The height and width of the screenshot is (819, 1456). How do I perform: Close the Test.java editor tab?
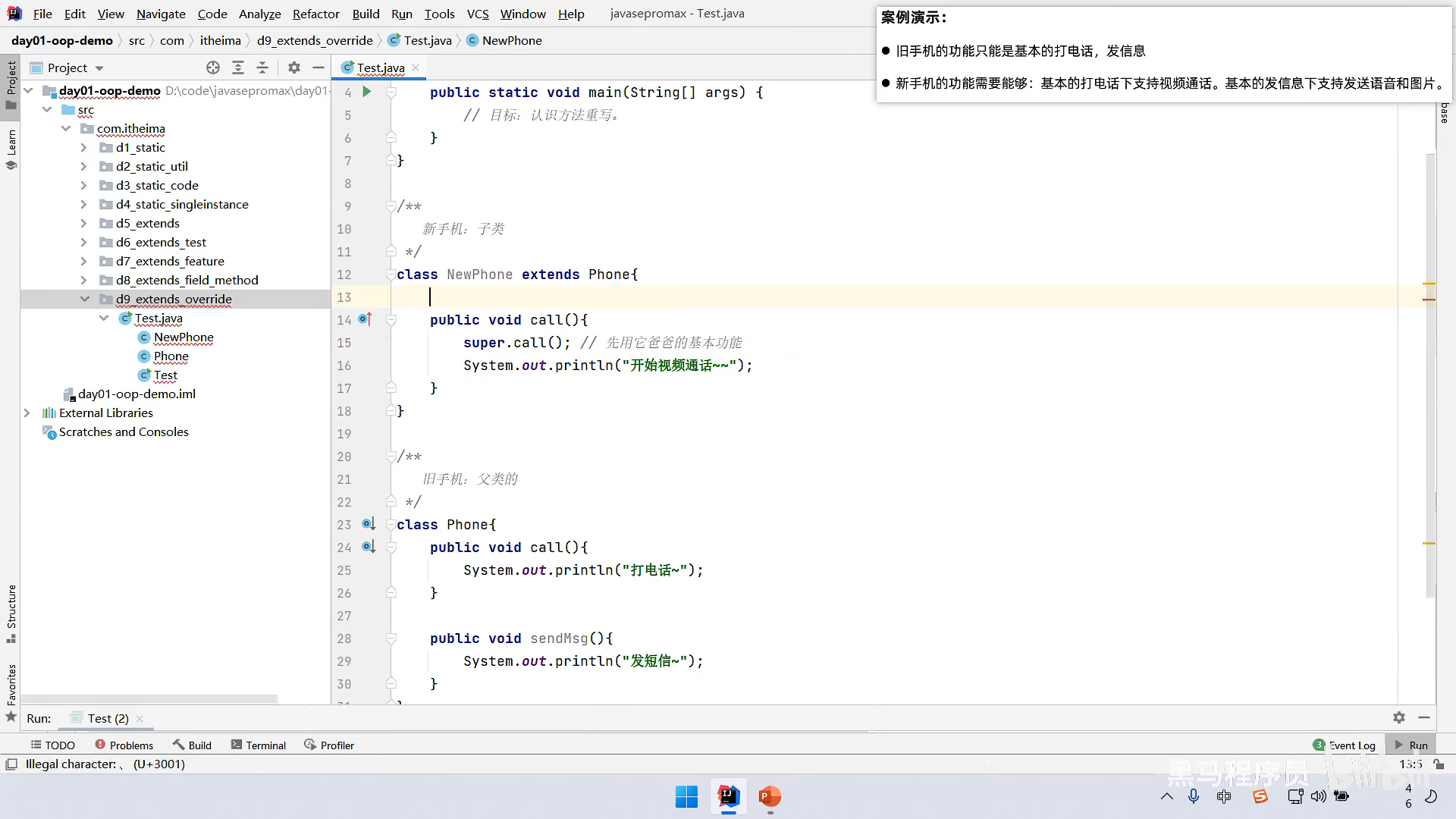point(416,67)
